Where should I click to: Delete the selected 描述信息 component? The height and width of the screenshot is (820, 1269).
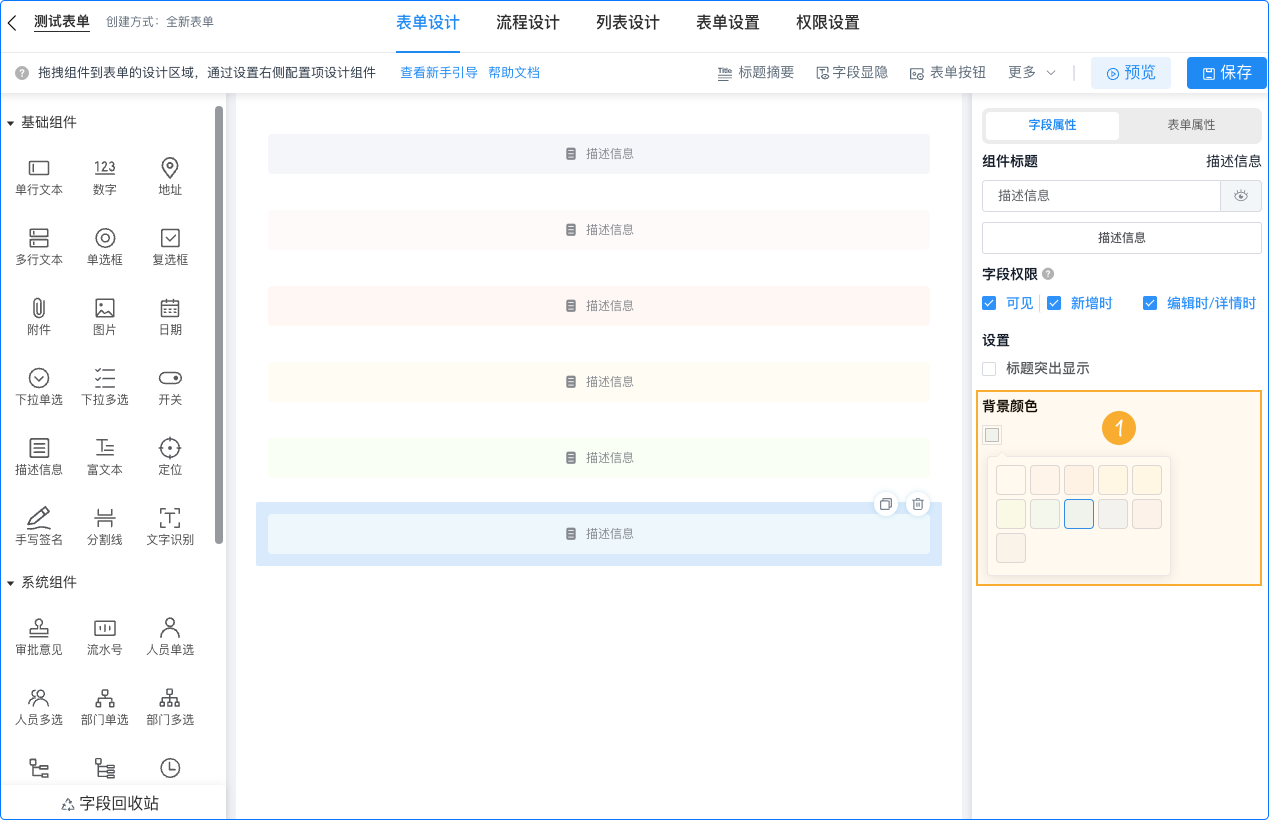point(917,504)
